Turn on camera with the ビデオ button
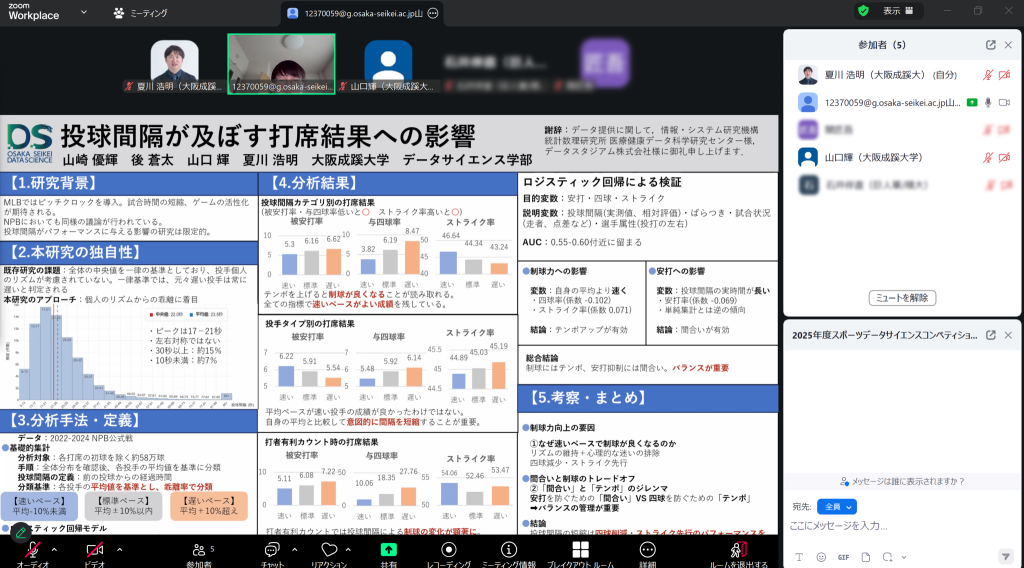 tap(94, 550)
